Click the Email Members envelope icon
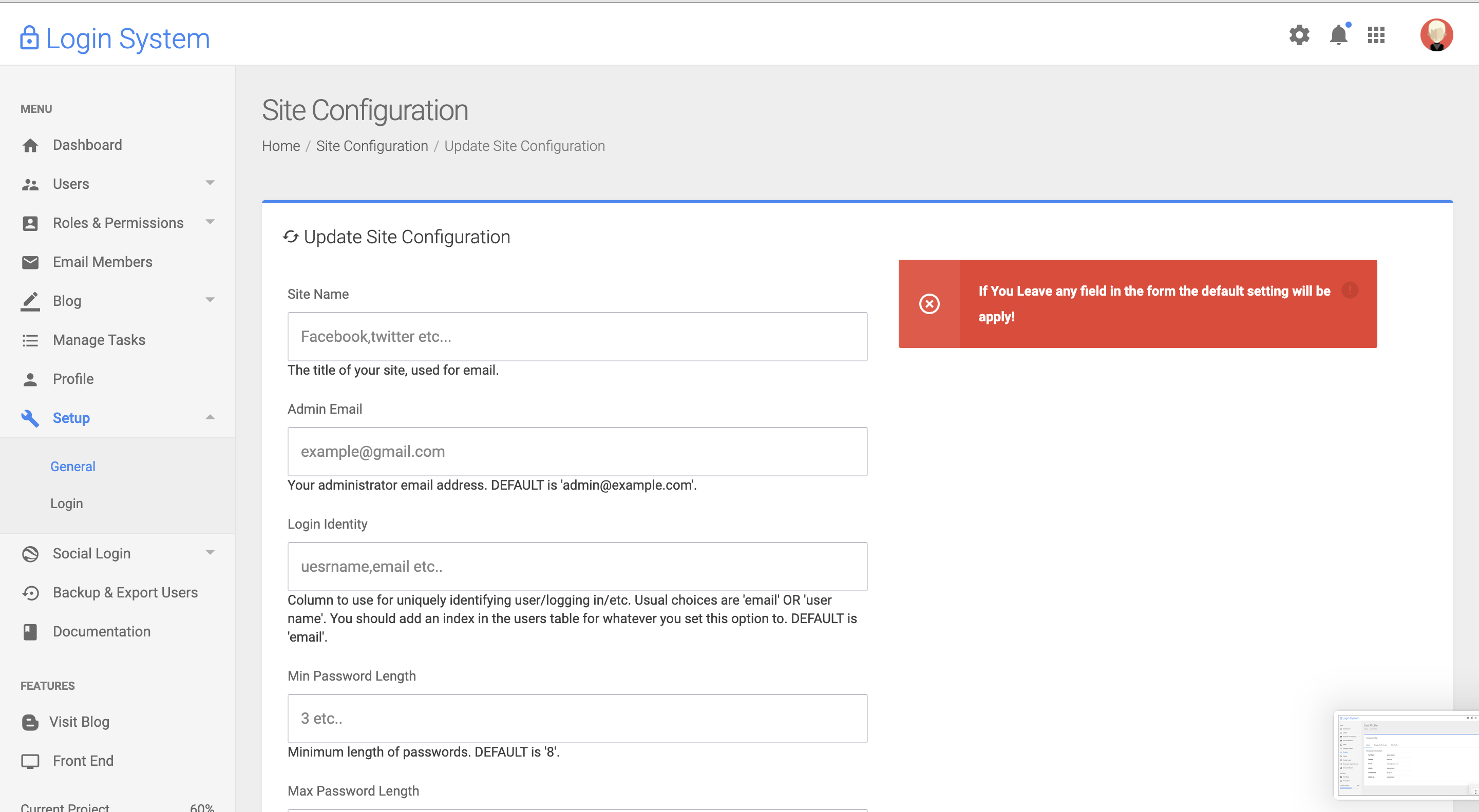Image resolution: width=1479 pixels, height=812 pixels. [30, 262]
